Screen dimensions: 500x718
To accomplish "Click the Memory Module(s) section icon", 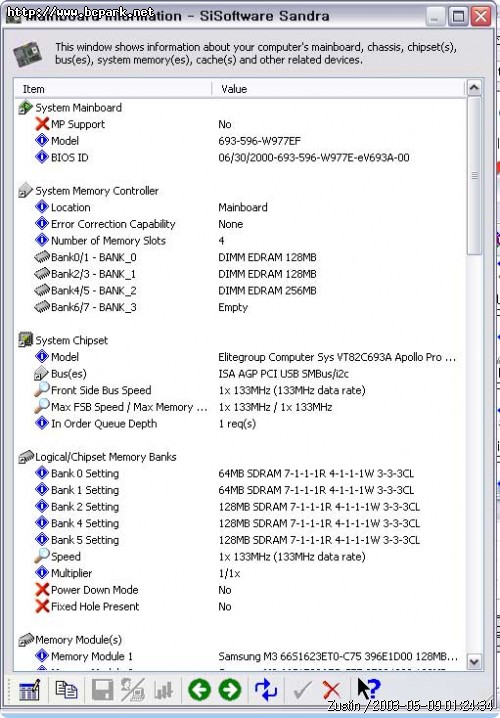I will click(x=26, y=639).
